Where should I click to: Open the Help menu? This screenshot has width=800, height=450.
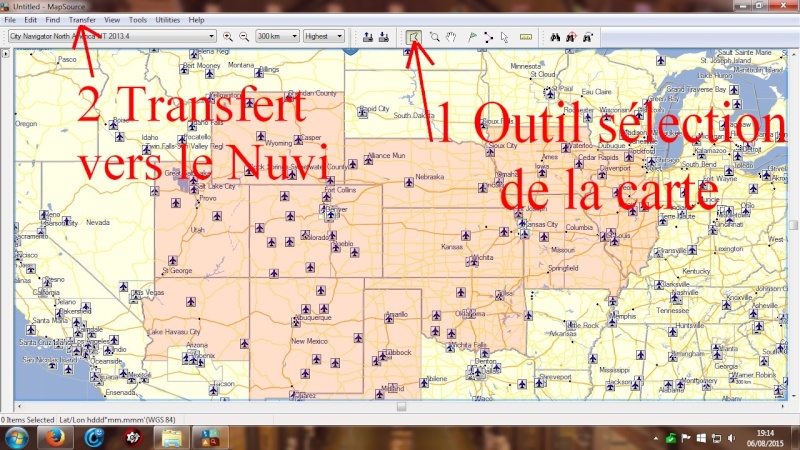click(196, 20)
